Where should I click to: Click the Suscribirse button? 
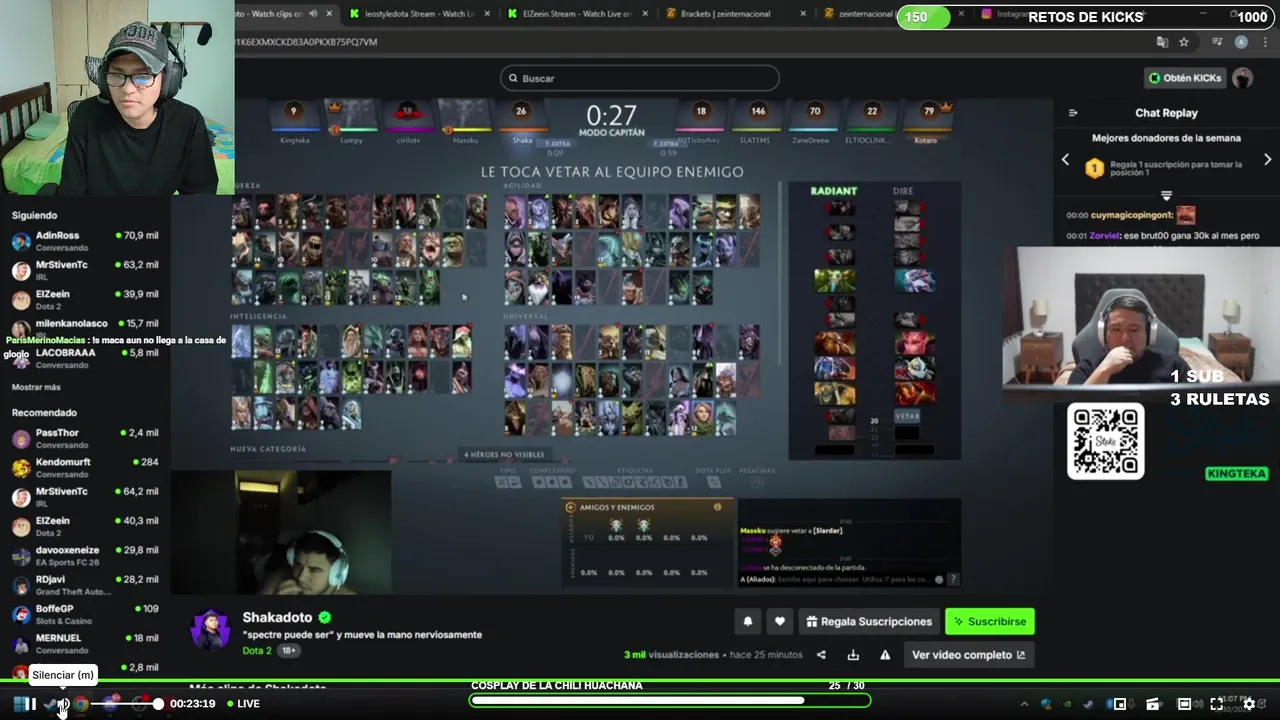click(x=990, y=621)
